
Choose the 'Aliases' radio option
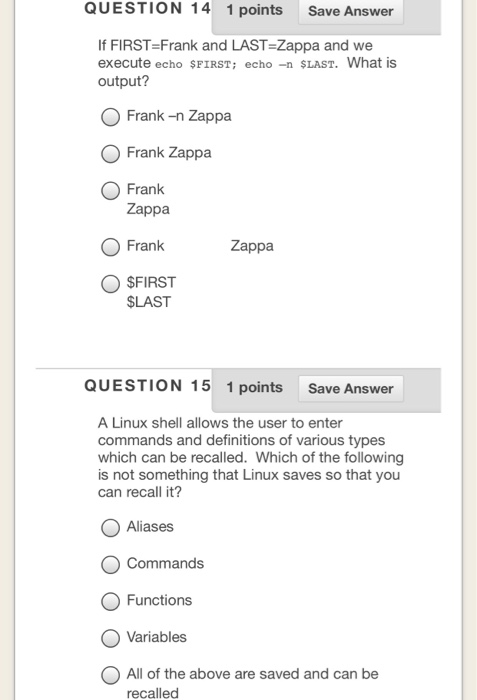[x=110, y=528]
